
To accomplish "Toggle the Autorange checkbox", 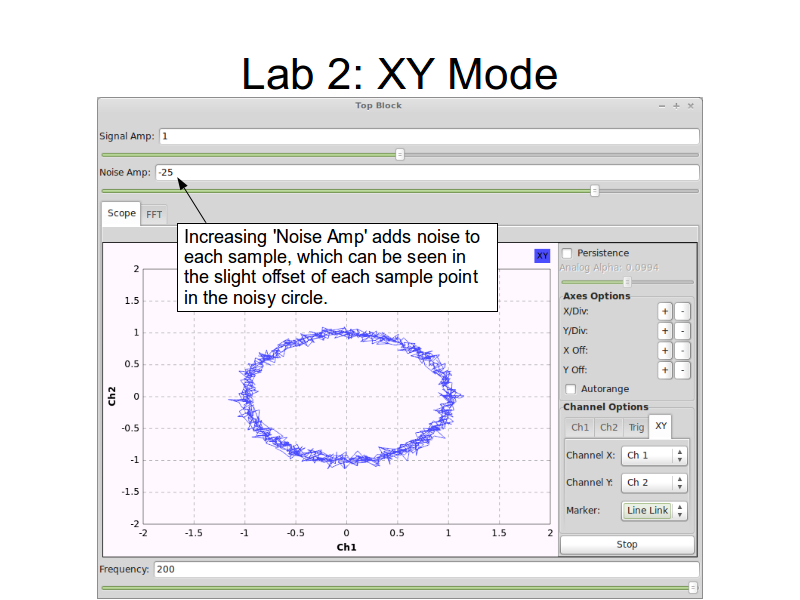I will [571, 389].
